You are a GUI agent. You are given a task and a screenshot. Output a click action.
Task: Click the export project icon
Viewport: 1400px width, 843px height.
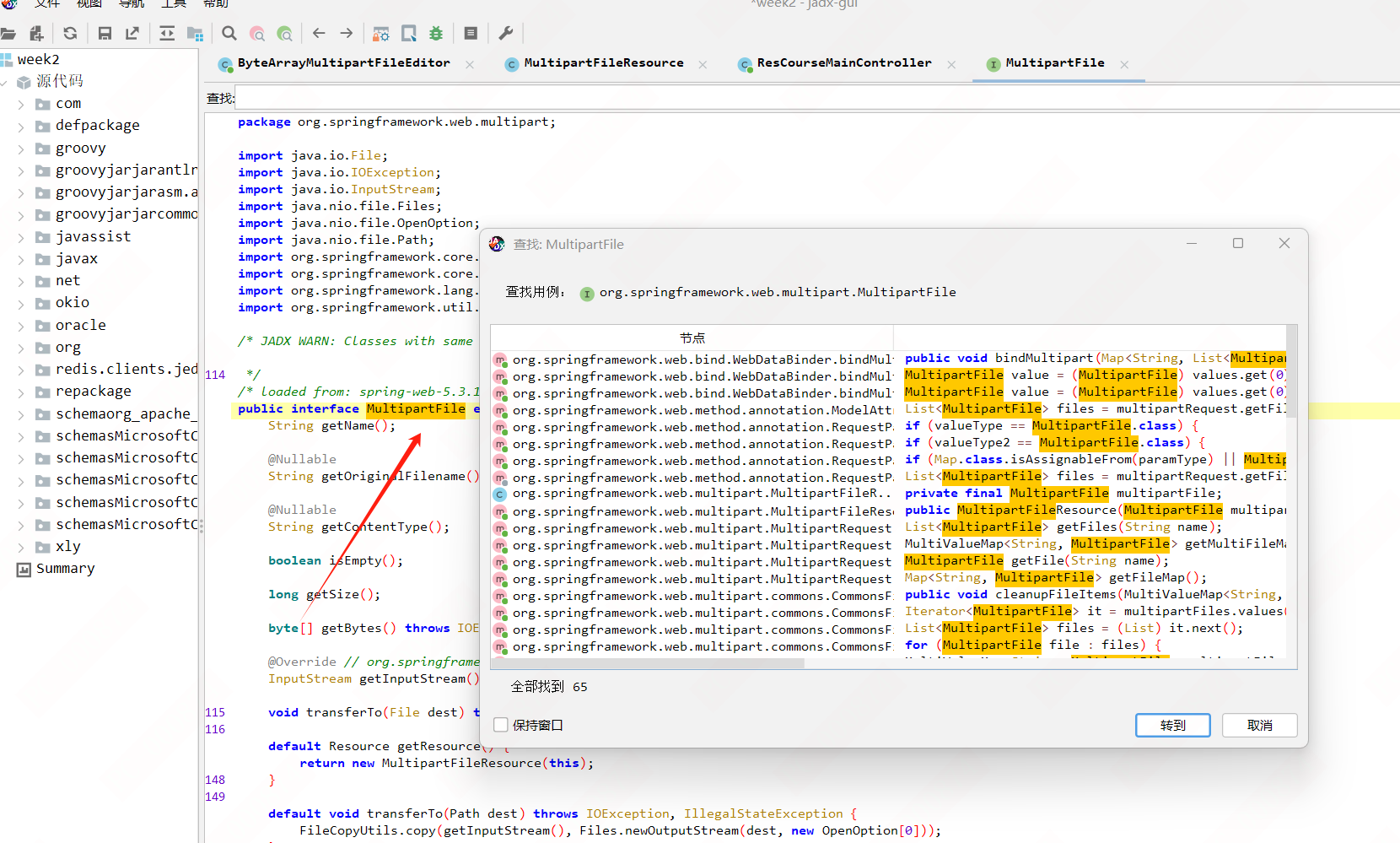132,34
